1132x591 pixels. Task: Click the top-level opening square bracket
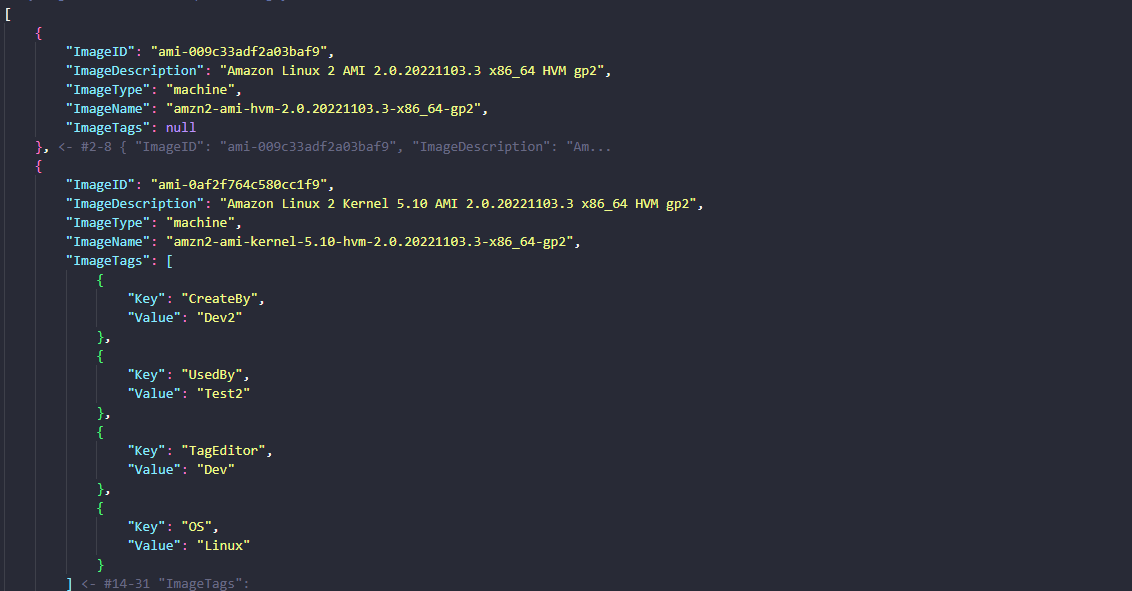[8, 14]
